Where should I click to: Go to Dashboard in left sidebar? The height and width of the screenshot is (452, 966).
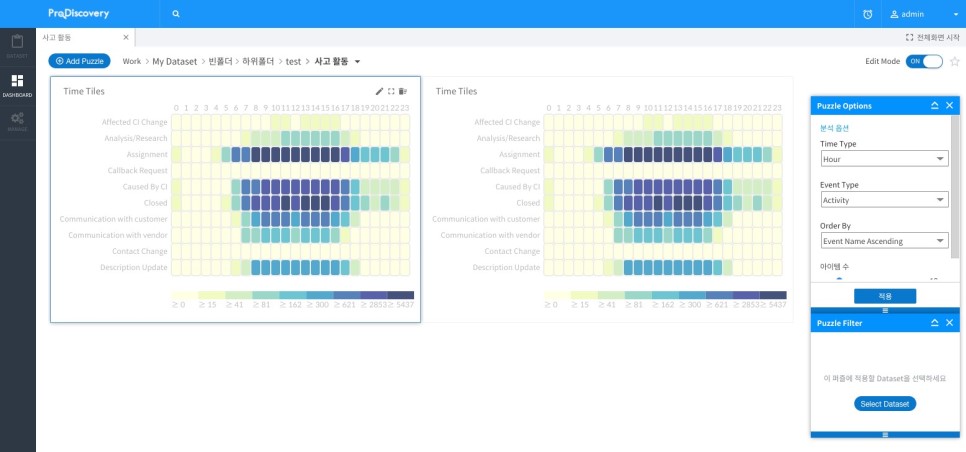coord(17,84)
